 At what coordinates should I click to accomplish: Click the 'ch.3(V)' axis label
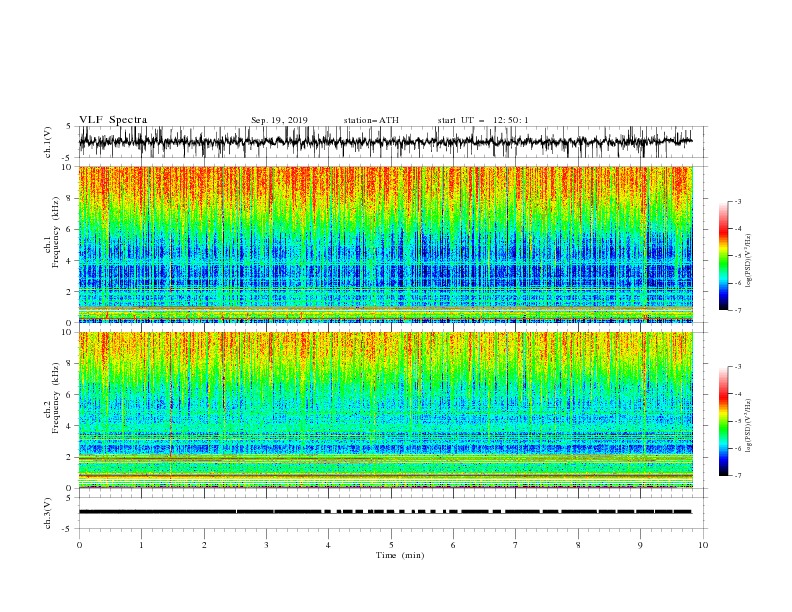coord(48,513)
